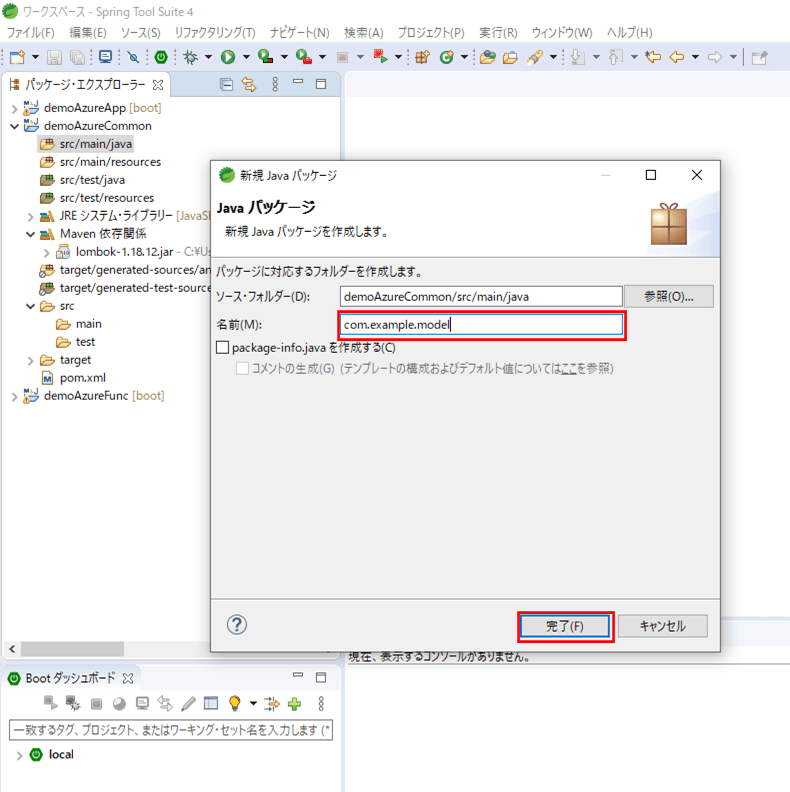Image resolution: width=790 pixels, height=792 pixels.
Task: Open the ファイル(F) menu
Action: coord(31,33)
